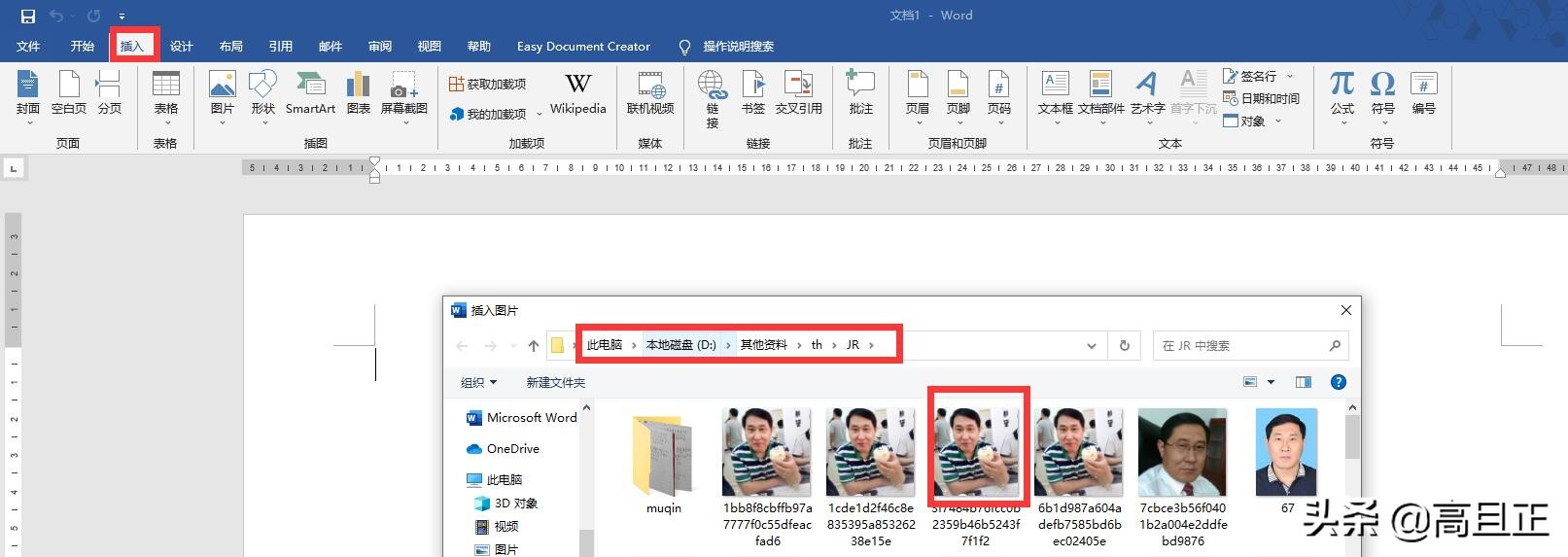Insert a Cross-reference (交叉引用)

tap(799, 93)
